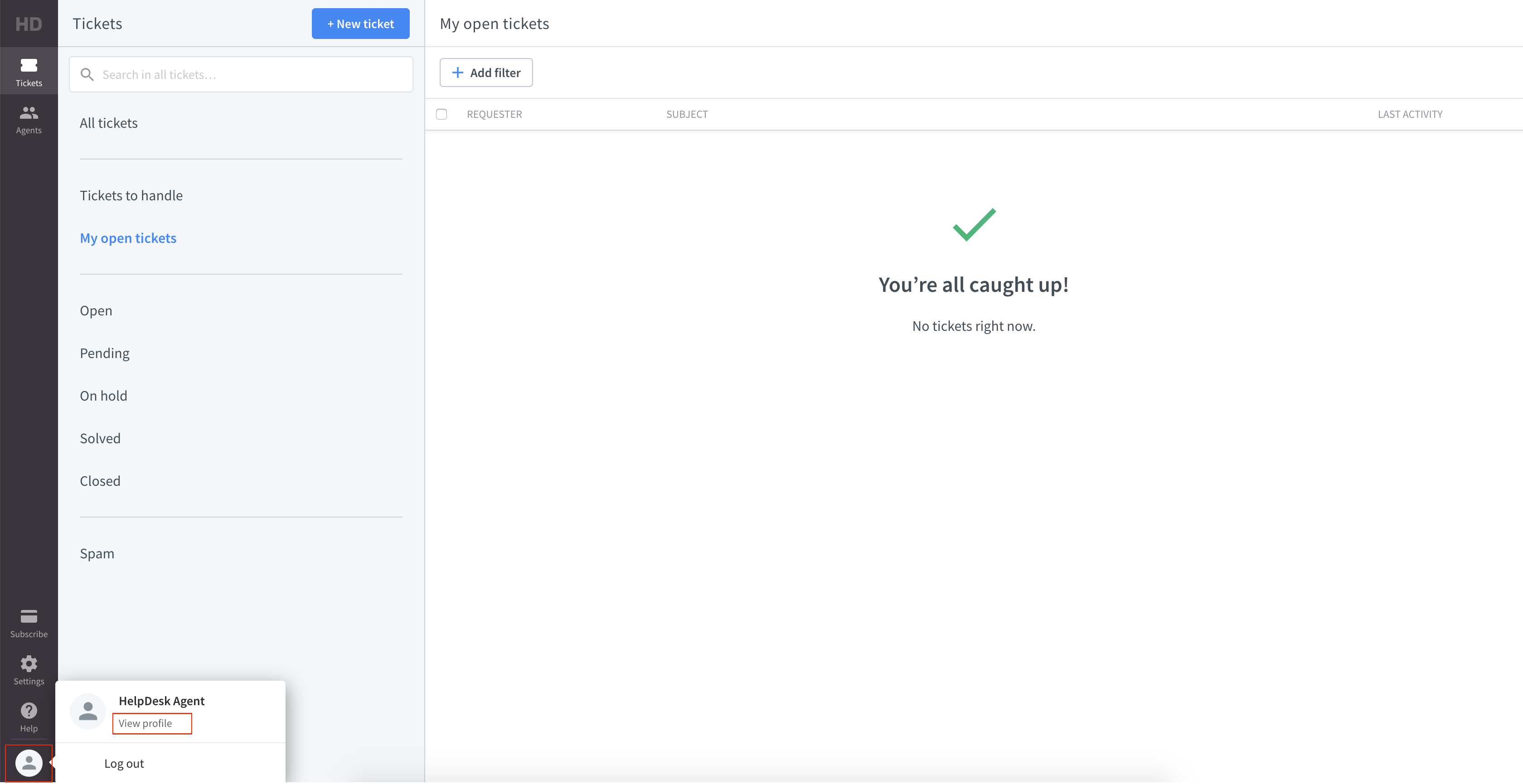Click the SUBJECT column header
Image resolution: width=1523 pixels, height=784 pixels.
[x=687, y=114]
